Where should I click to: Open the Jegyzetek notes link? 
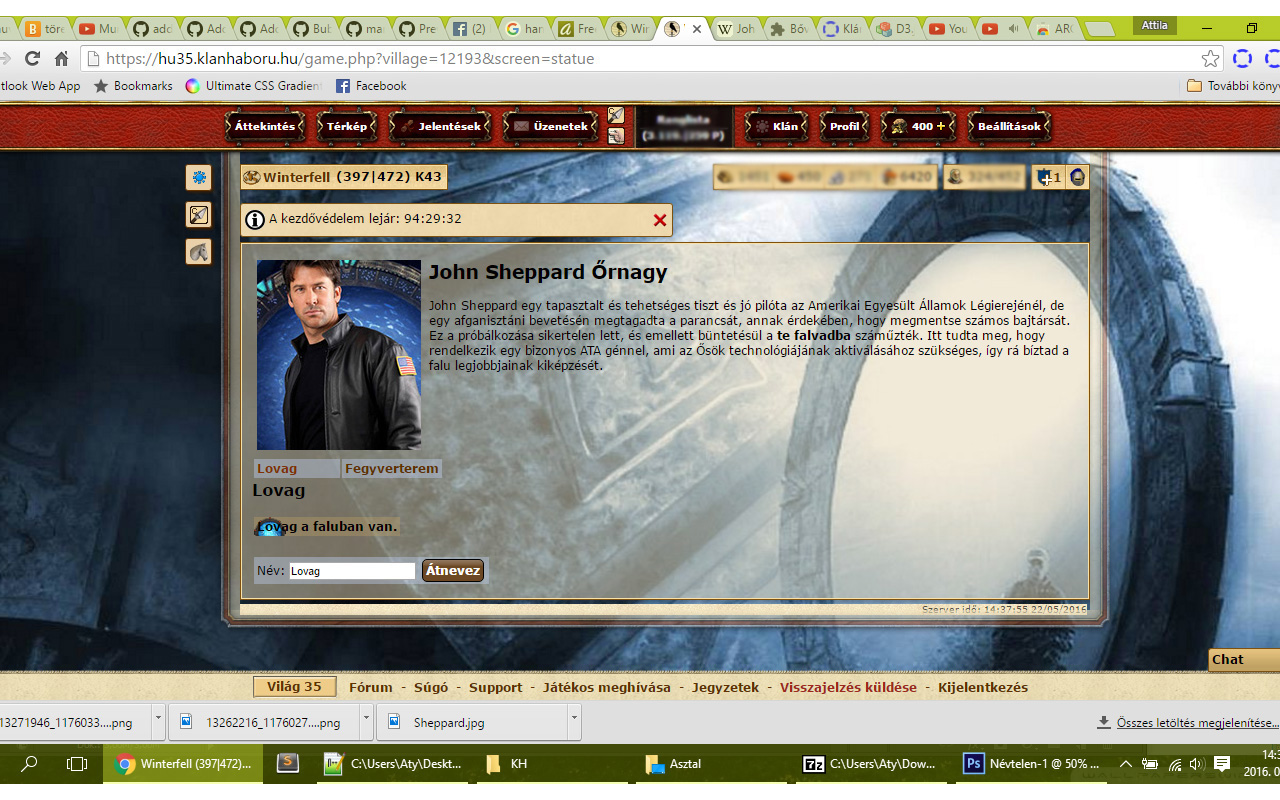pyautogui.click(x=726, y=688)
